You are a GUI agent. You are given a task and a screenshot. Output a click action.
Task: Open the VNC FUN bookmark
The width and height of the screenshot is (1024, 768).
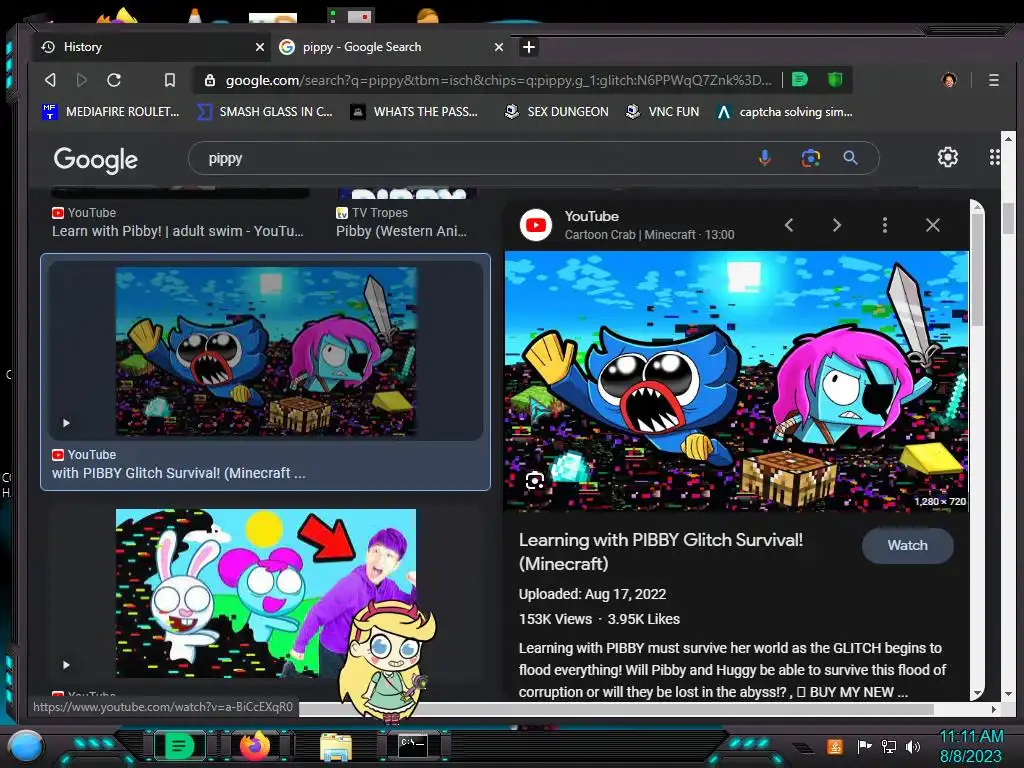pyautogui.click(x=662, y=112)
